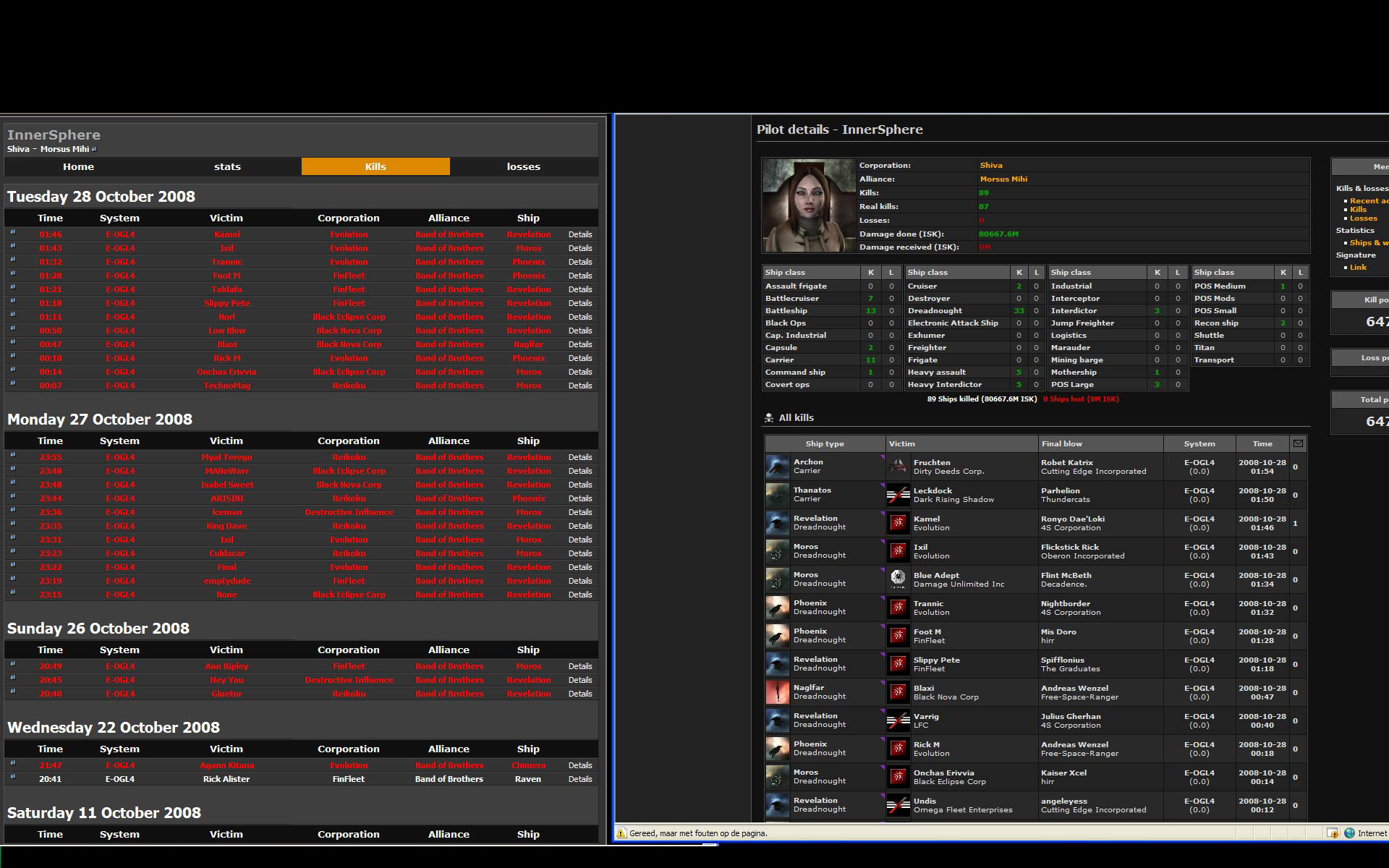Image resolution: width=1389 pixels, height=868 pixels.
Task: Click the skull icon beside All kills
Action: [769, 418]
